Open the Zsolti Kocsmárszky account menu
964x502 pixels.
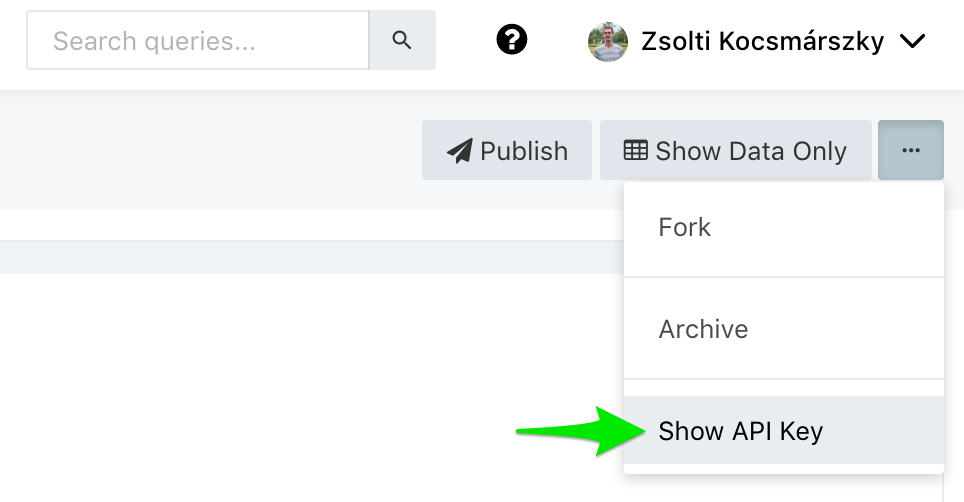click(762, 41)
